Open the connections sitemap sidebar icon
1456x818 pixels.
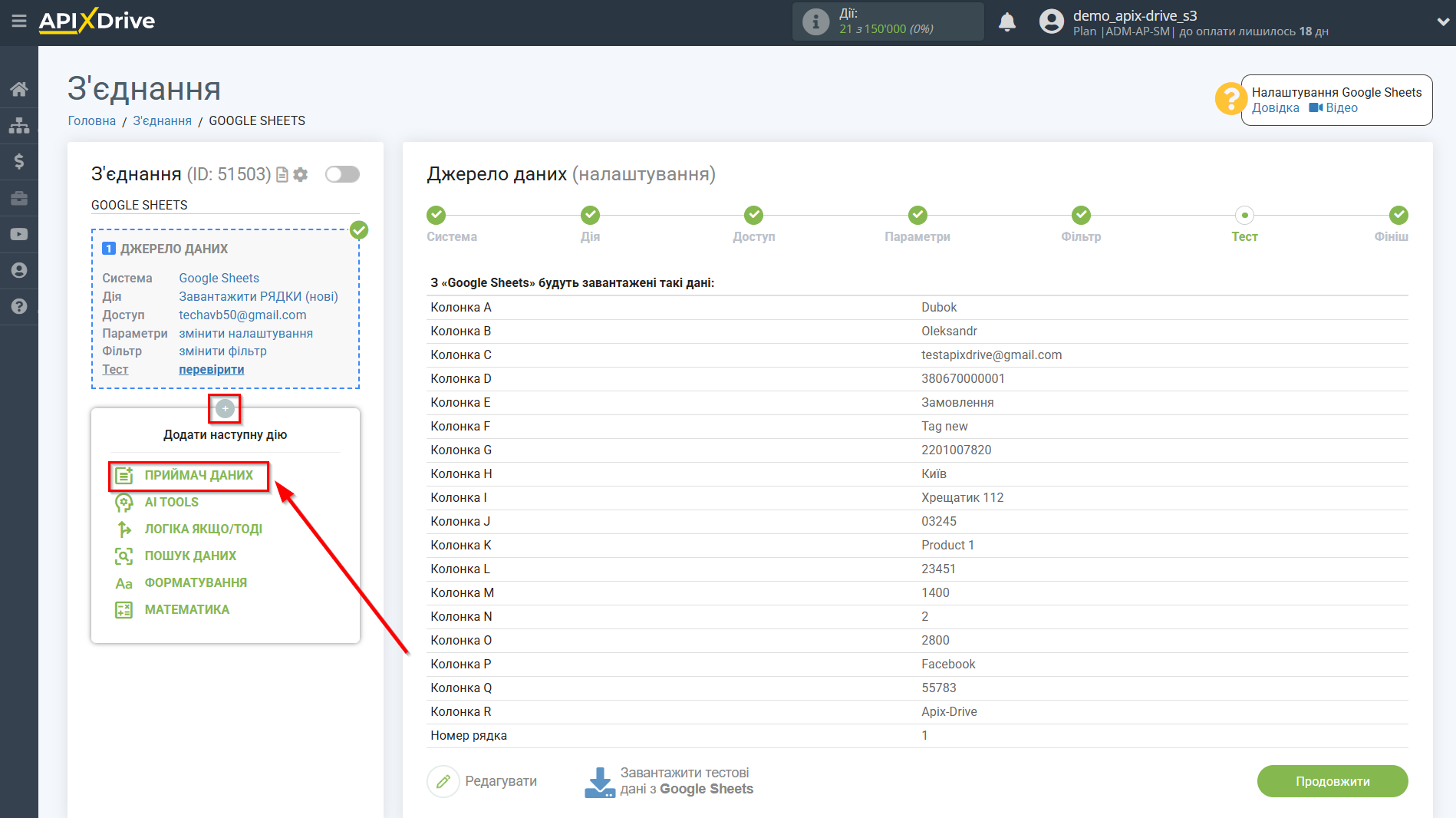click(19, 125)
